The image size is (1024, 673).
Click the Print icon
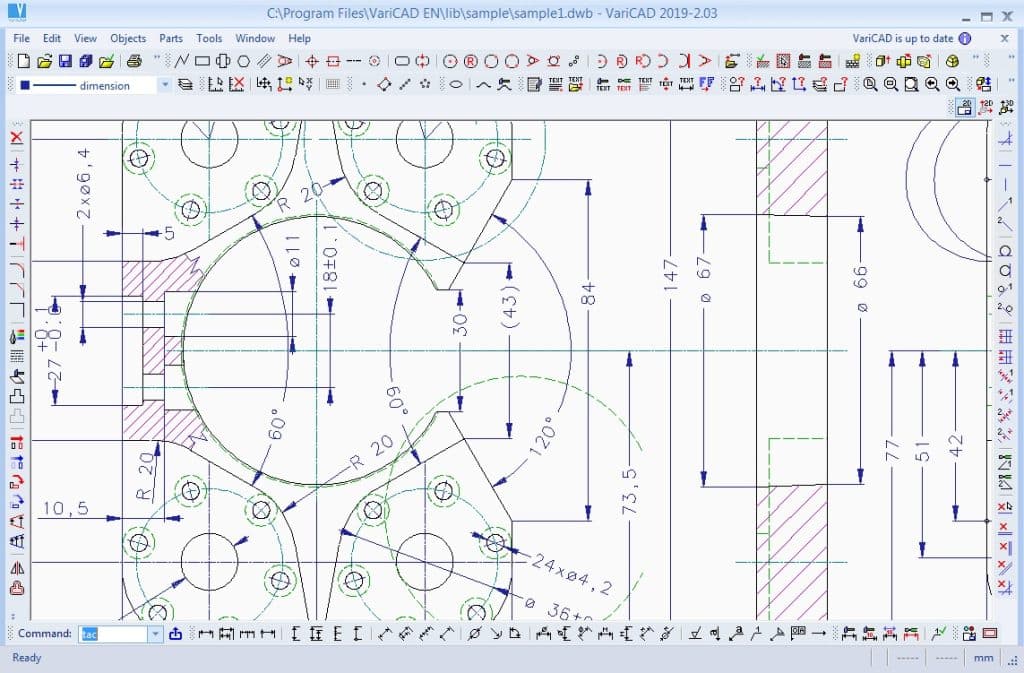coord(135,61)
